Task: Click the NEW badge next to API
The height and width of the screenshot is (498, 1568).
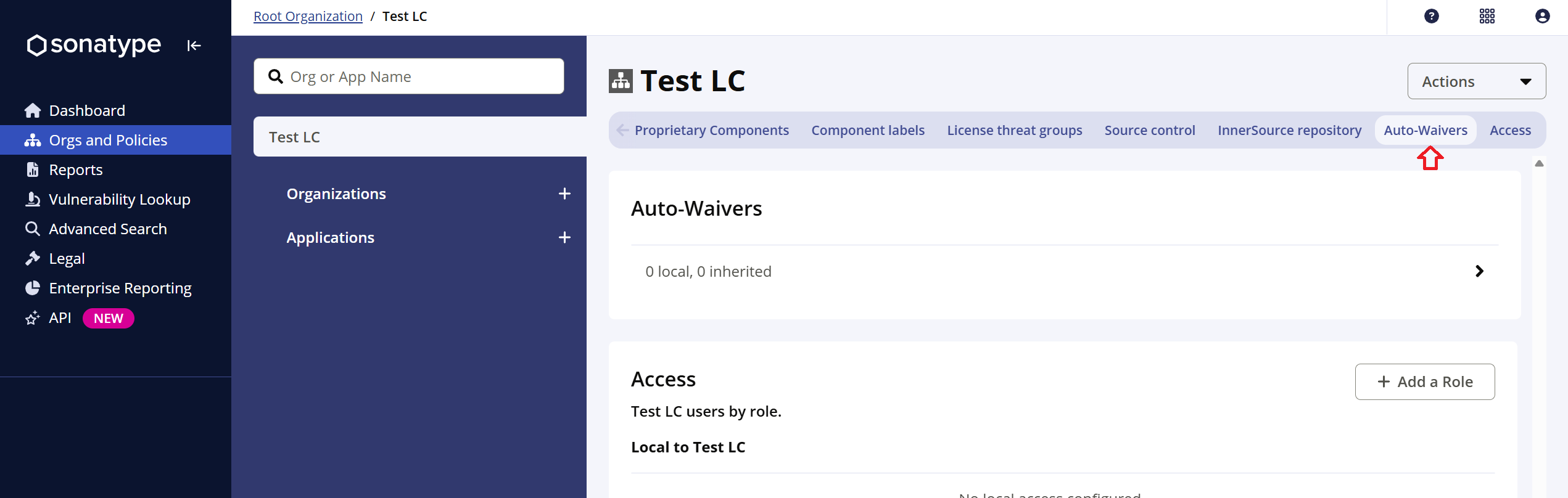Action: [109, 318]
